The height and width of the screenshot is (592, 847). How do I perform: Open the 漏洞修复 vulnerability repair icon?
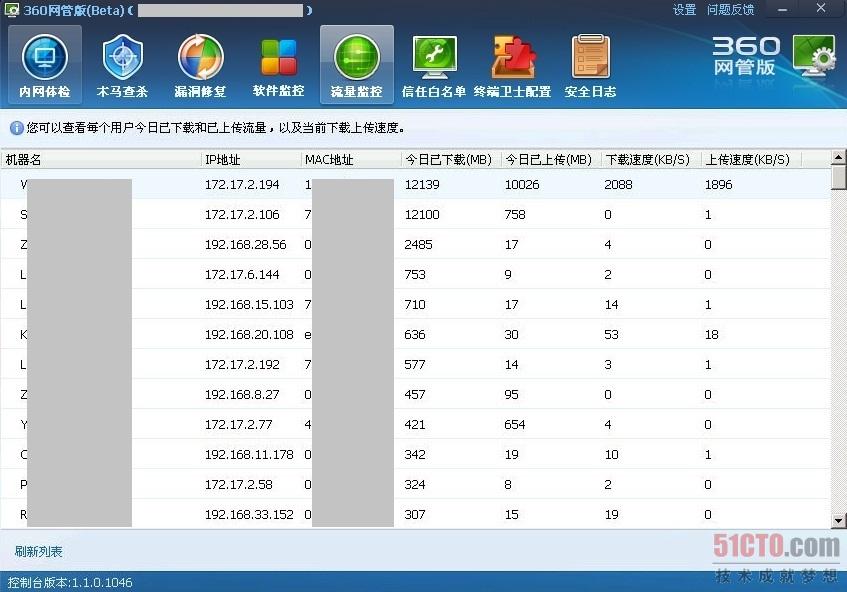pyautogui.click(x=200, y=64)
